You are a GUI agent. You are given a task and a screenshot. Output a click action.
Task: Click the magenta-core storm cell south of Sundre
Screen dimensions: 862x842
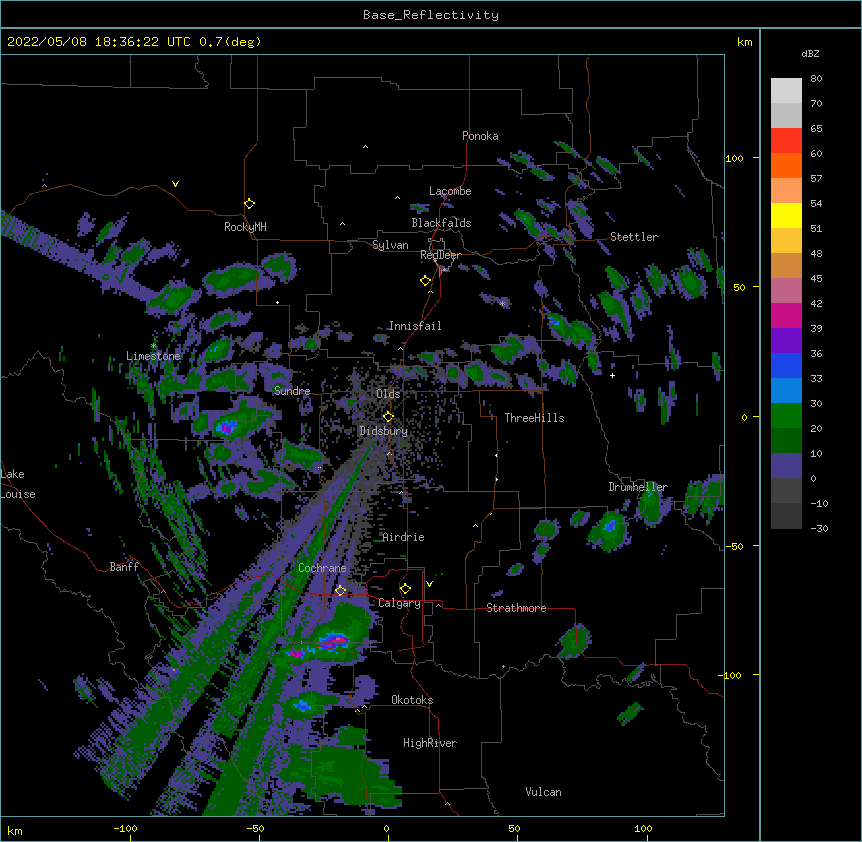226,426
